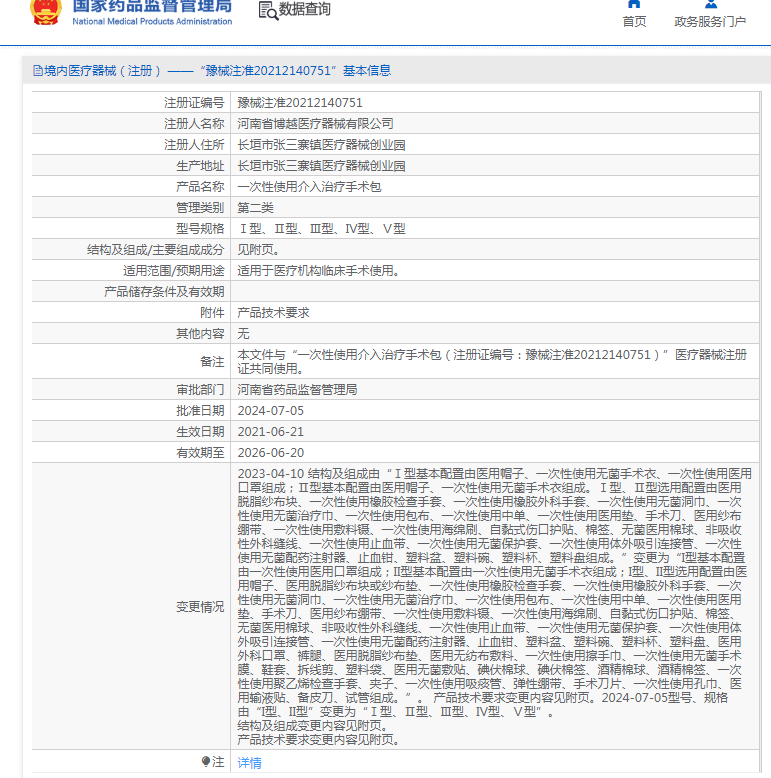Open the 数据查询 search icon

tap(268, 10)
